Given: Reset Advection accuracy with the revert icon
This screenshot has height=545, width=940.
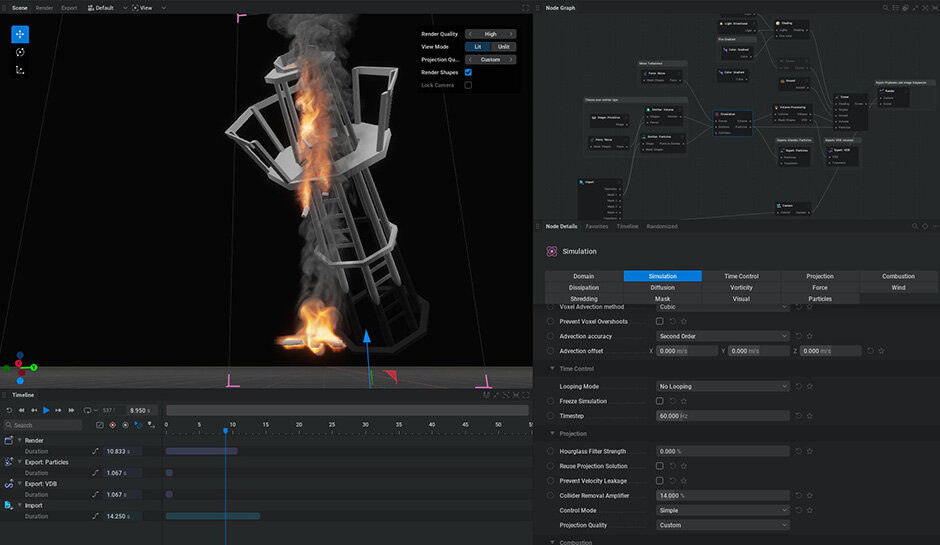Looking at the screenshot, I should pos(798,336).
